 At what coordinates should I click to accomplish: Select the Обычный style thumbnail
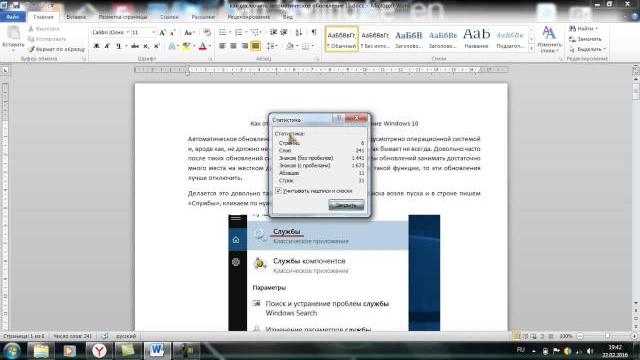click(x=342, y=39)
